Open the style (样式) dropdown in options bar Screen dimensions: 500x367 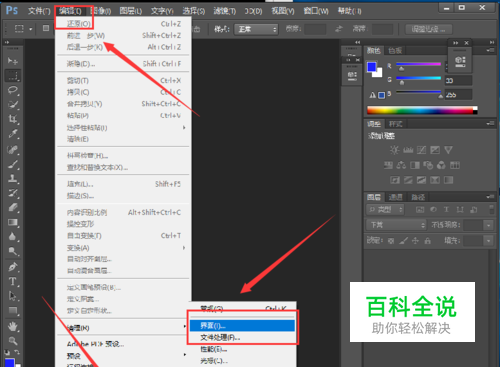pos(256,29)
